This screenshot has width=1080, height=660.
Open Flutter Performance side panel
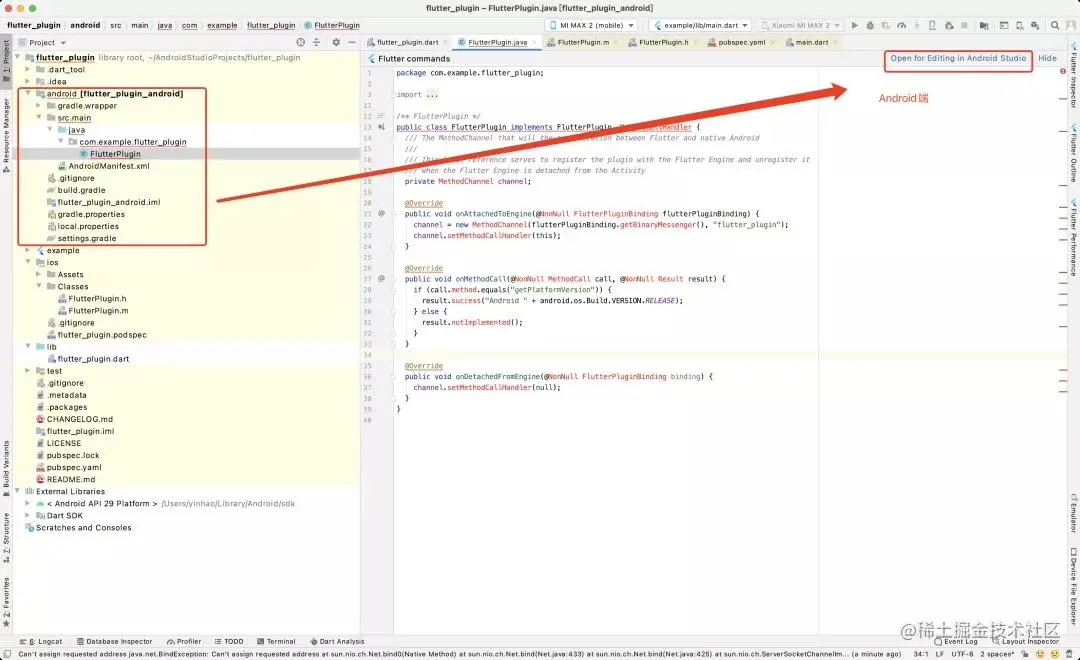pos(1073,238)
